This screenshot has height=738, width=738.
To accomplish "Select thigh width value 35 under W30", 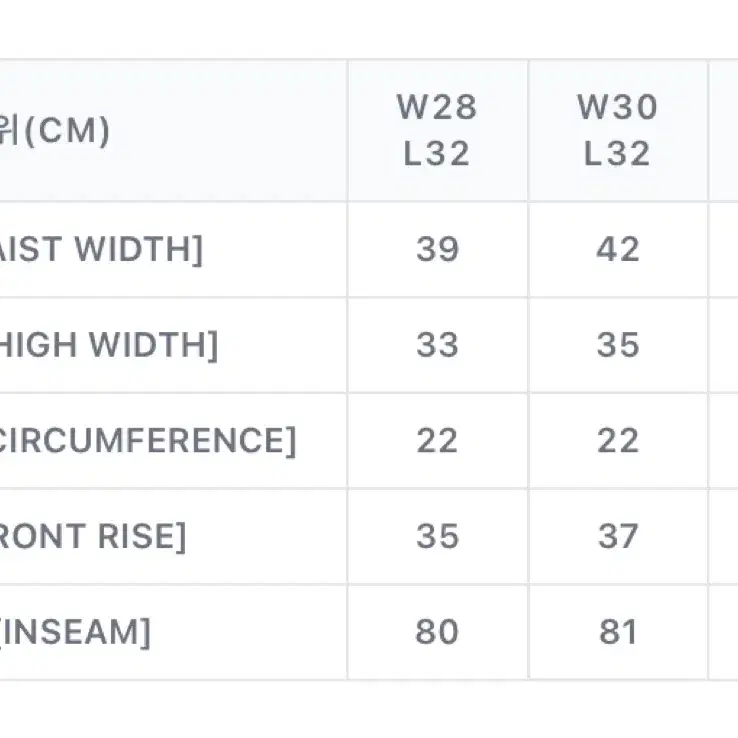I will [618, 345].
